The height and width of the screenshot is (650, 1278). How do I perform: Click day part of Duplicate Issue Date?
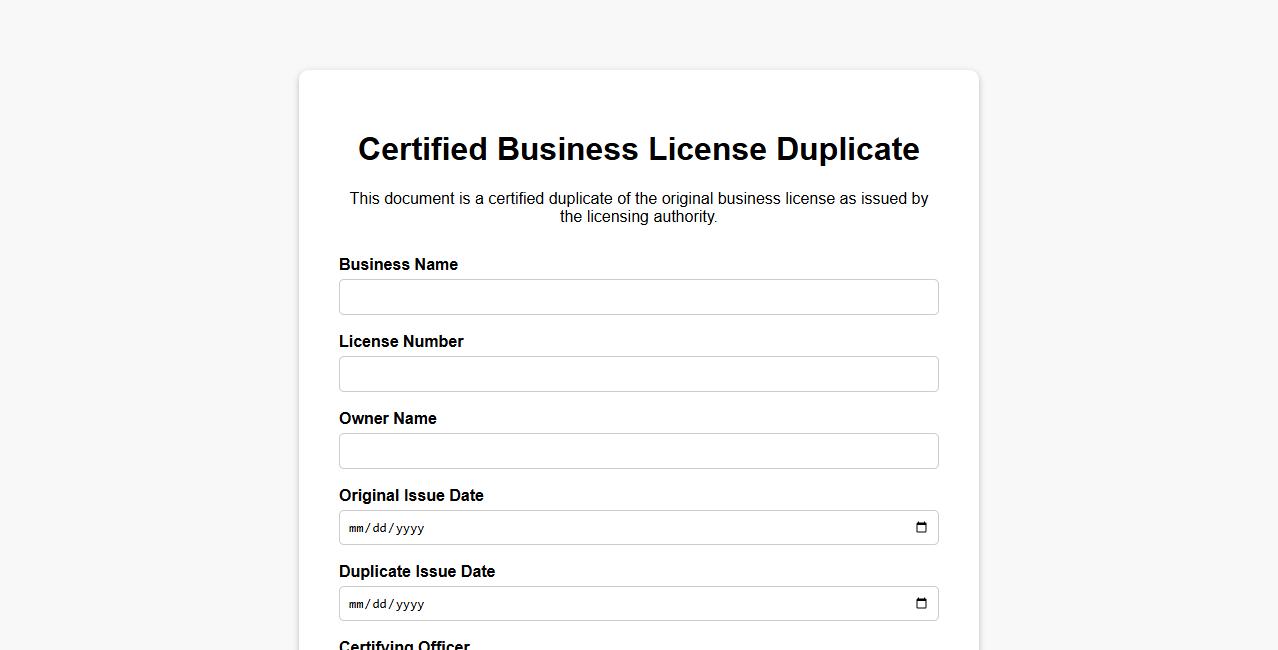379,604
